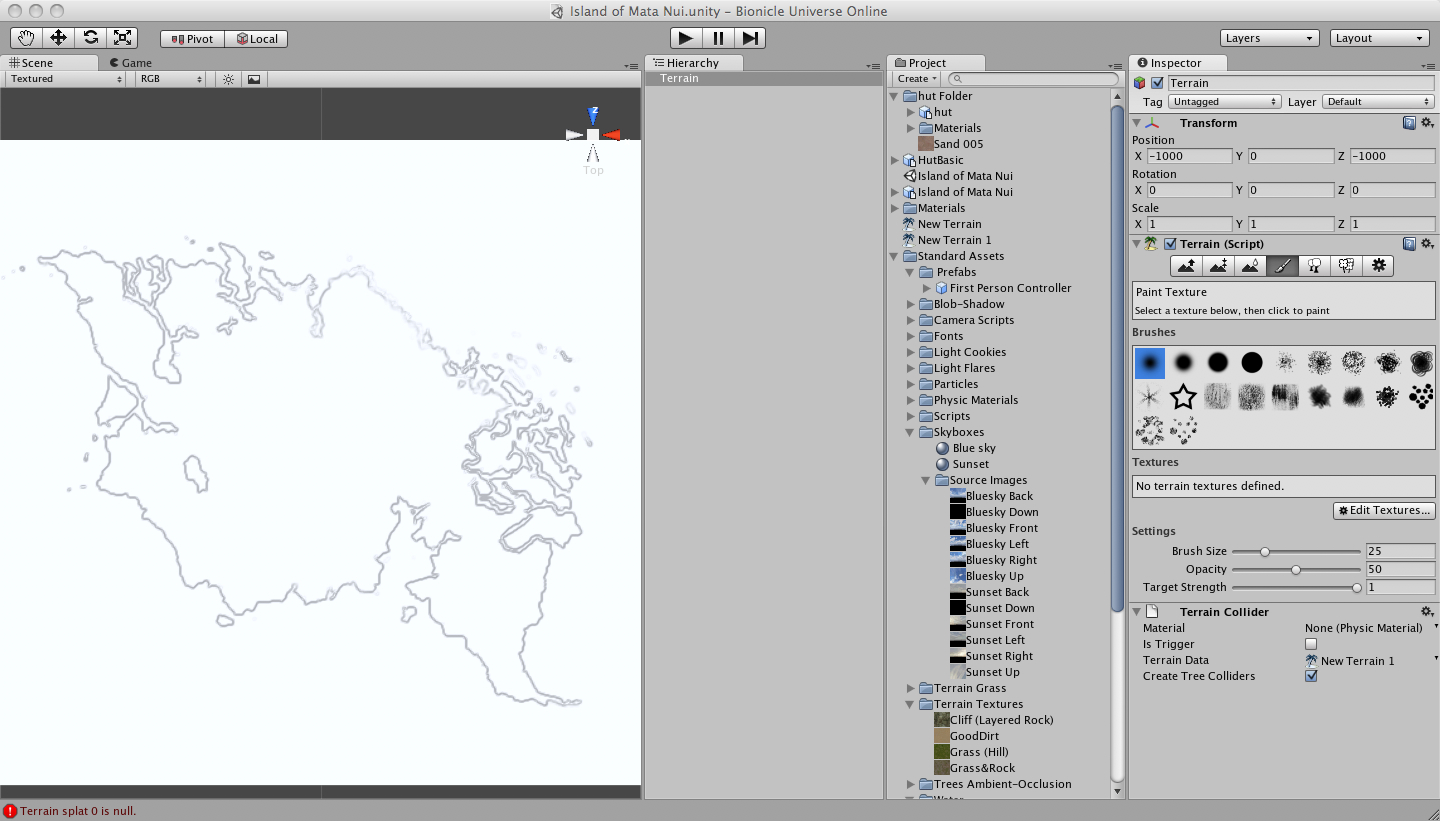Expand the Terrain Grass folder
This screenshot has width=1440, height=821.
click(911, 688)
